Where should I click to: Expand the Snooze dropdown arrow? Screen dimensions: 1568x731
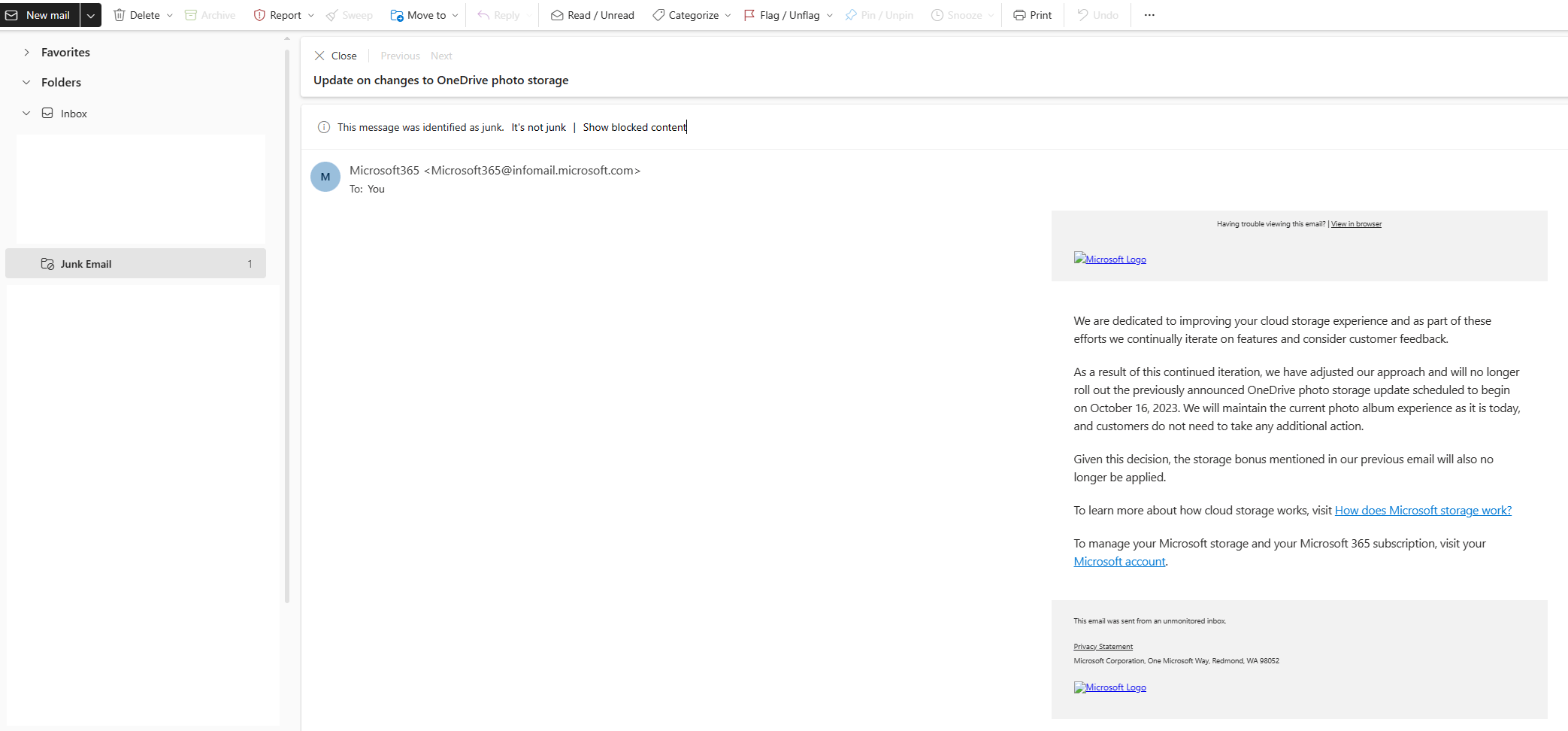991,15
